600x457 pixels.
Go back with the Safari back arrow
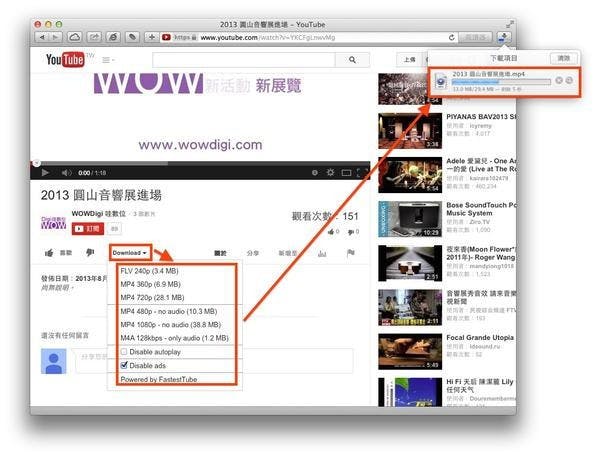tap(42, 37)
